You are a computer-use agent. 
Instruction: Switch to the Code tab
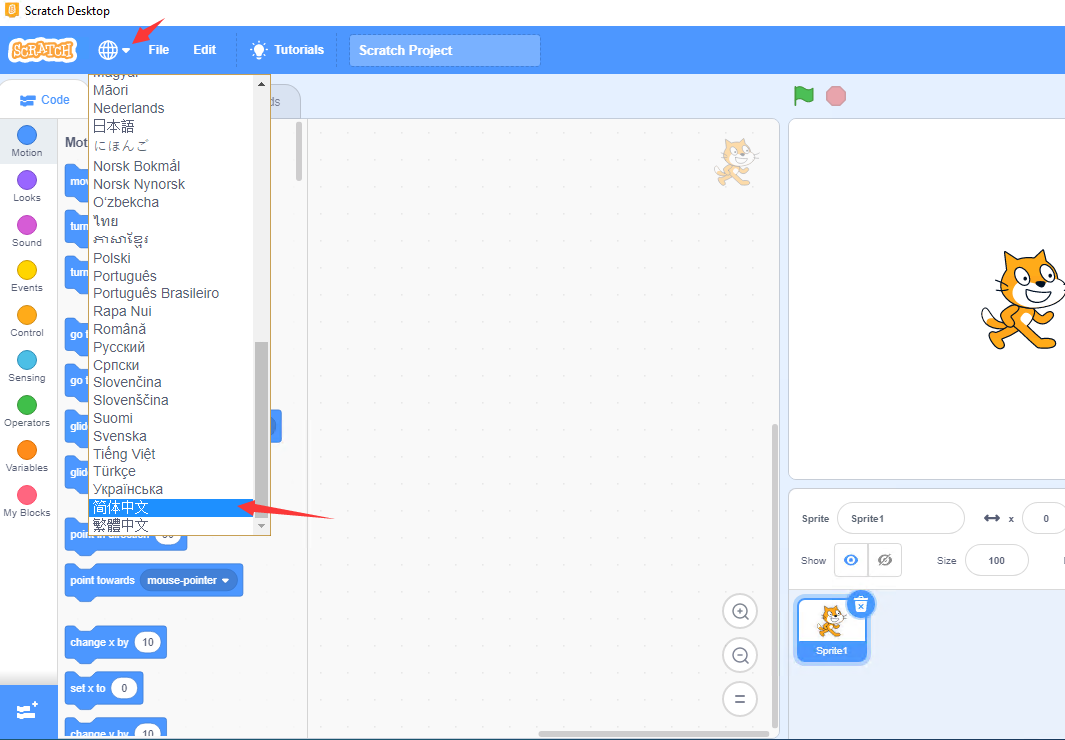tap(45, 100)
